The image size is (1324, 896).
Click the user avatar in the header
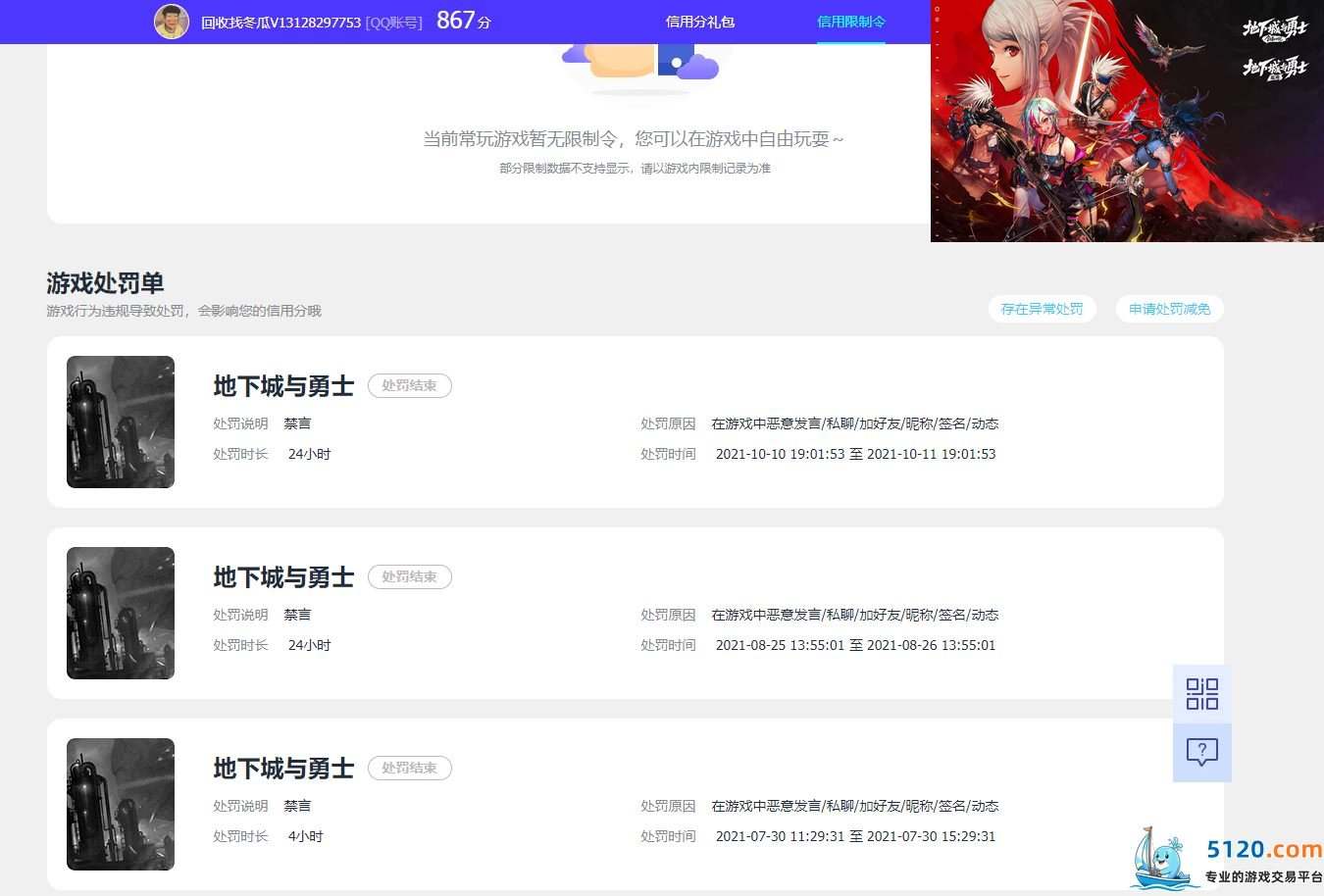point(172,22)
